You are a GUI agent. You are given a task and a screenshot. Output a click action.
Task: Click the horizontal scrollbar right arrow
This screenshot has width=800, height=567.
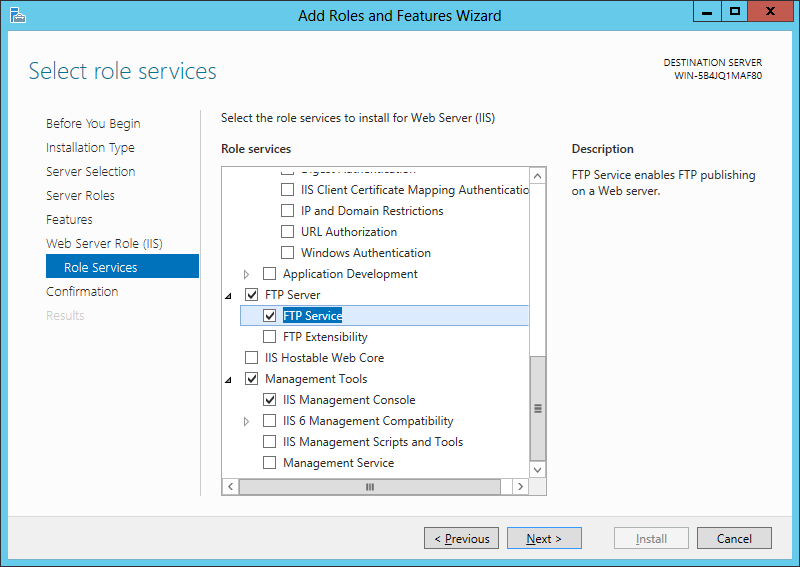[x=520, y=487]
